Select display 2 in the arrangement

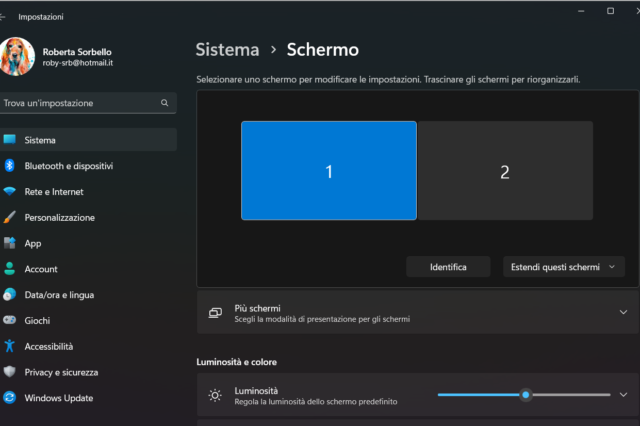click(505, 171)
